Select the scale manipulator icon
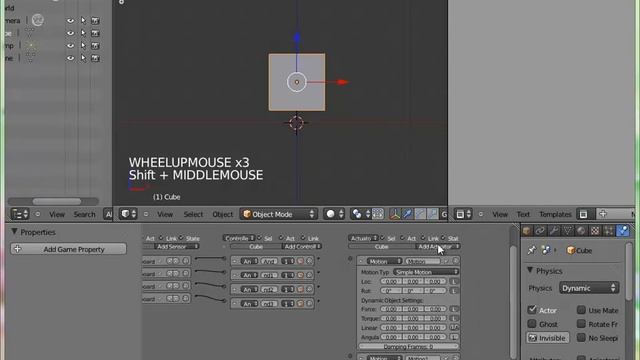Image resolution: width=640 pixels, height=360 pixels. pyautogui.click(x=432, y=214)
